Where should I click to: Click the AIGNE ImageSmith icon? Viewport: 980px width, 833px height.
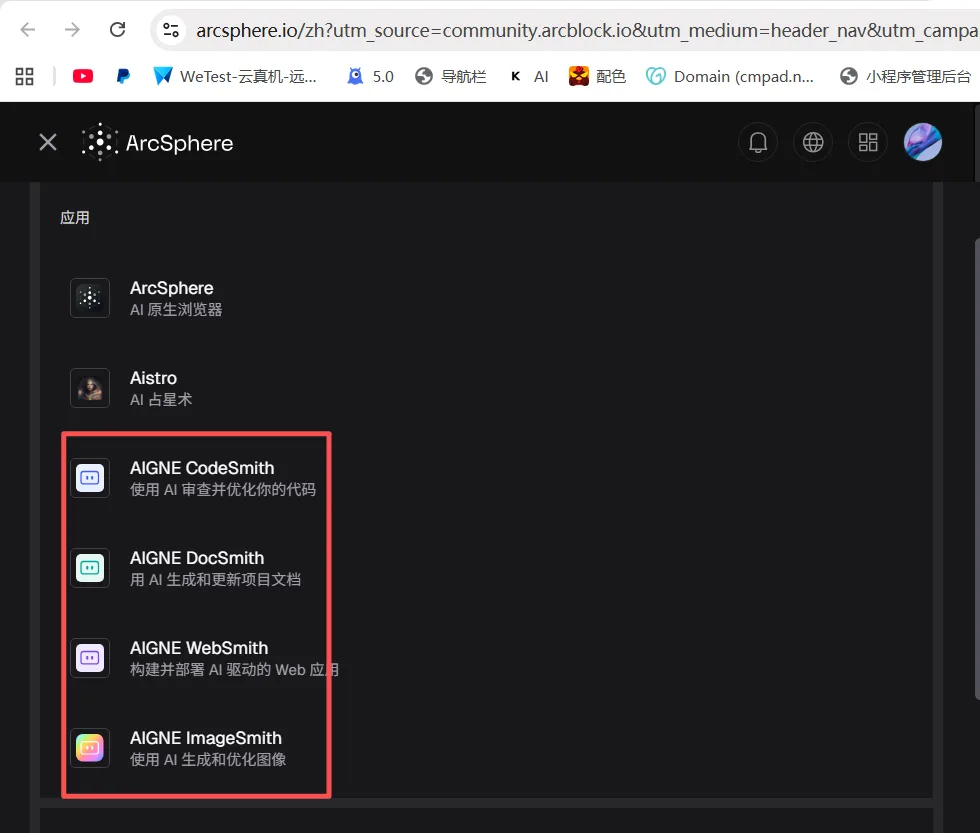point(90,748)
